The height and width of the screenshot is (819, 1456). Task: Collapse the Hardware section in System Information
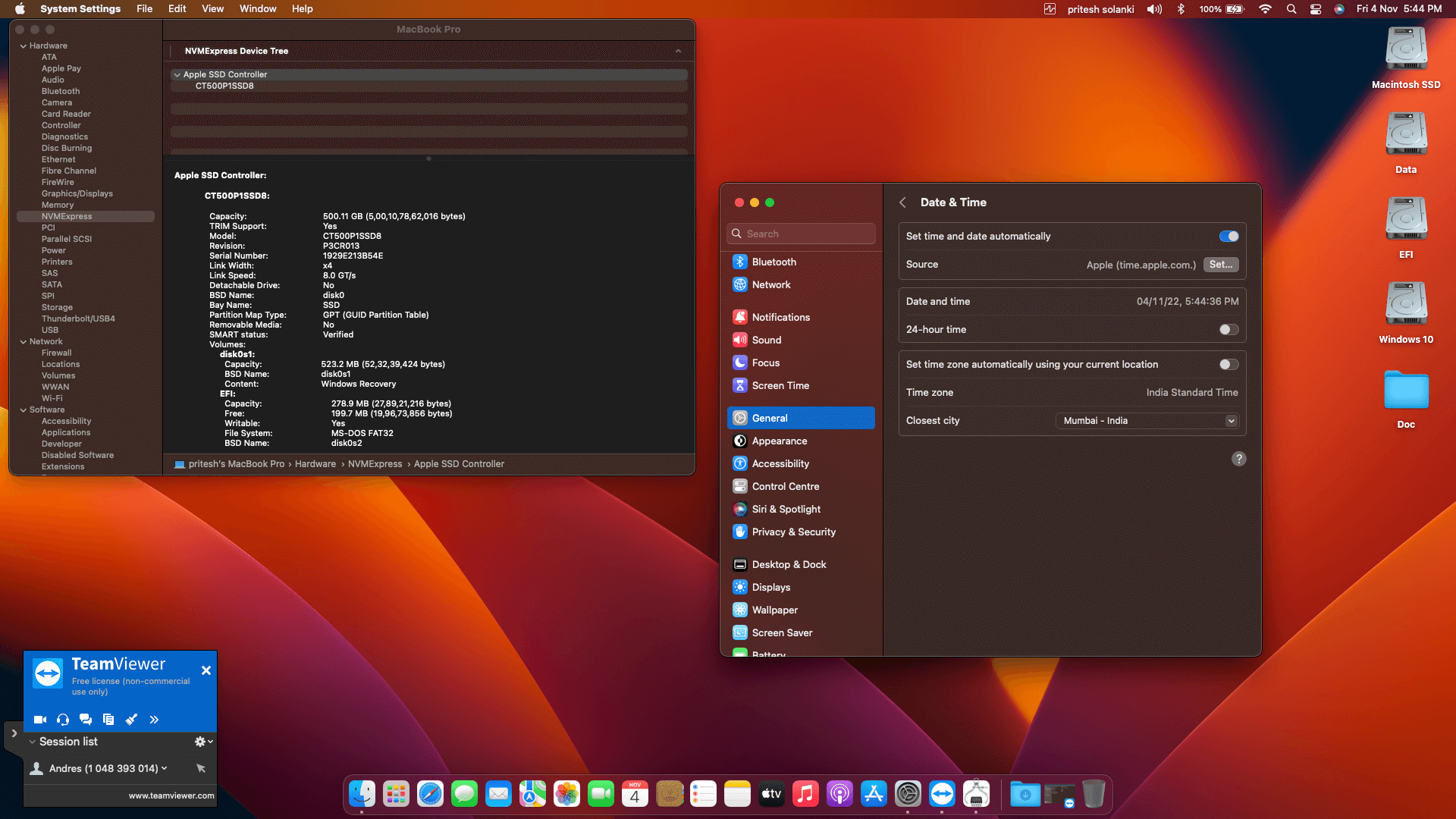[x=24, y=46]
